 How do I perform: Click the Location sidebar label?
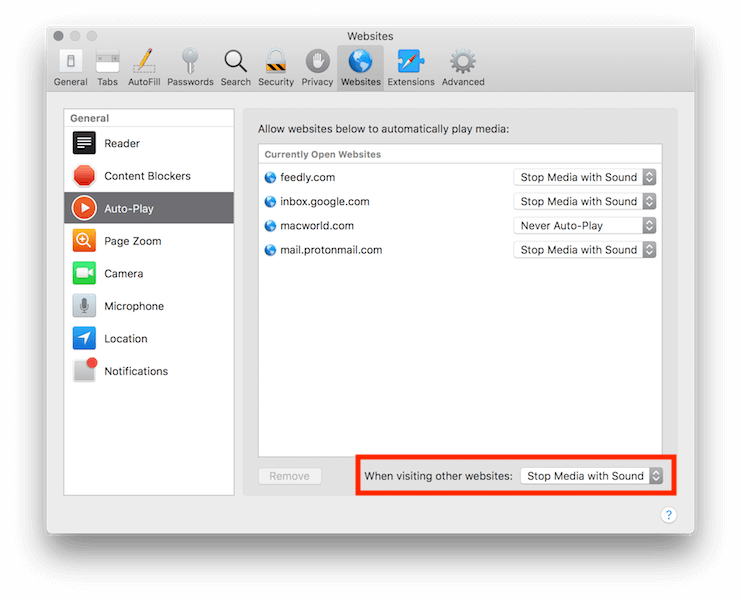pyautogui.click(x=126, y=339)
